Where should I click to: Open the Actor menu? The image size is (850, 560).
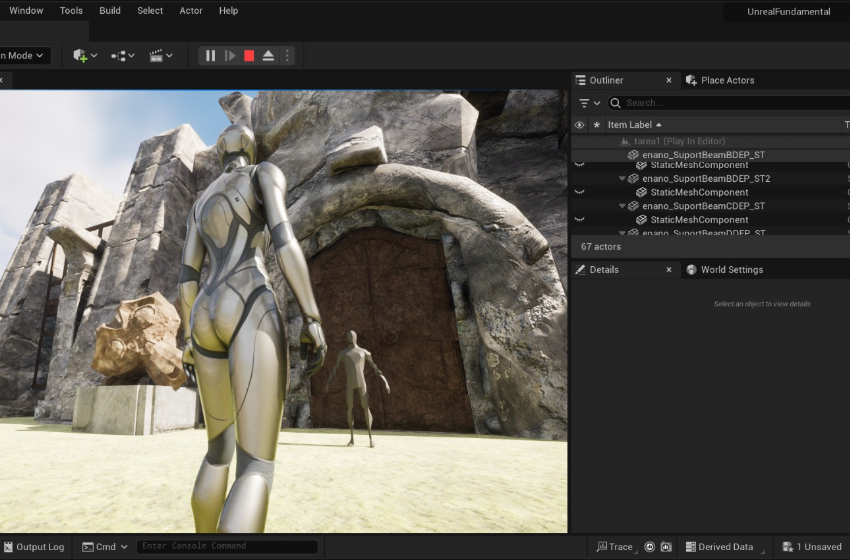191,10
